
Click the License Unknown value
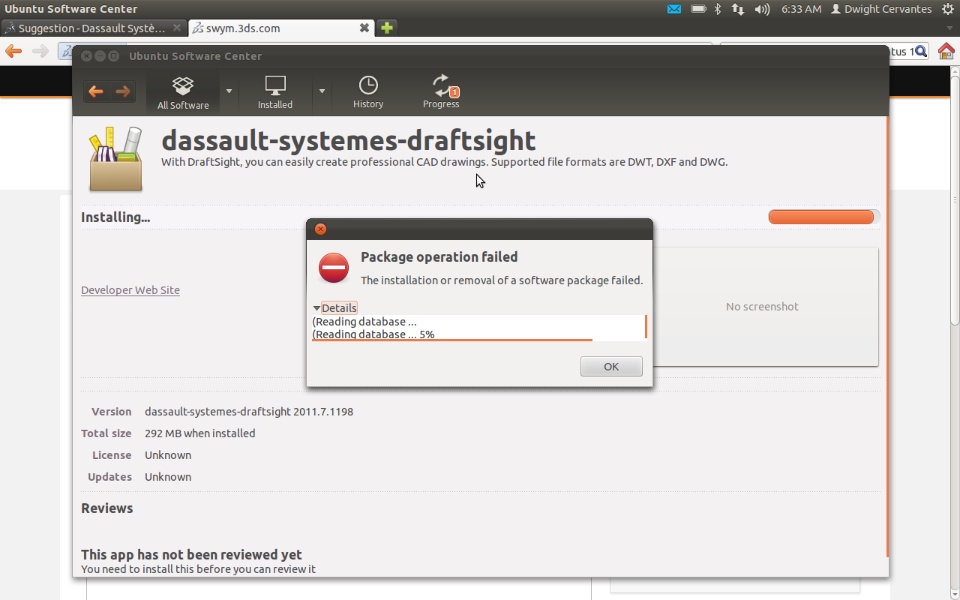168,456
